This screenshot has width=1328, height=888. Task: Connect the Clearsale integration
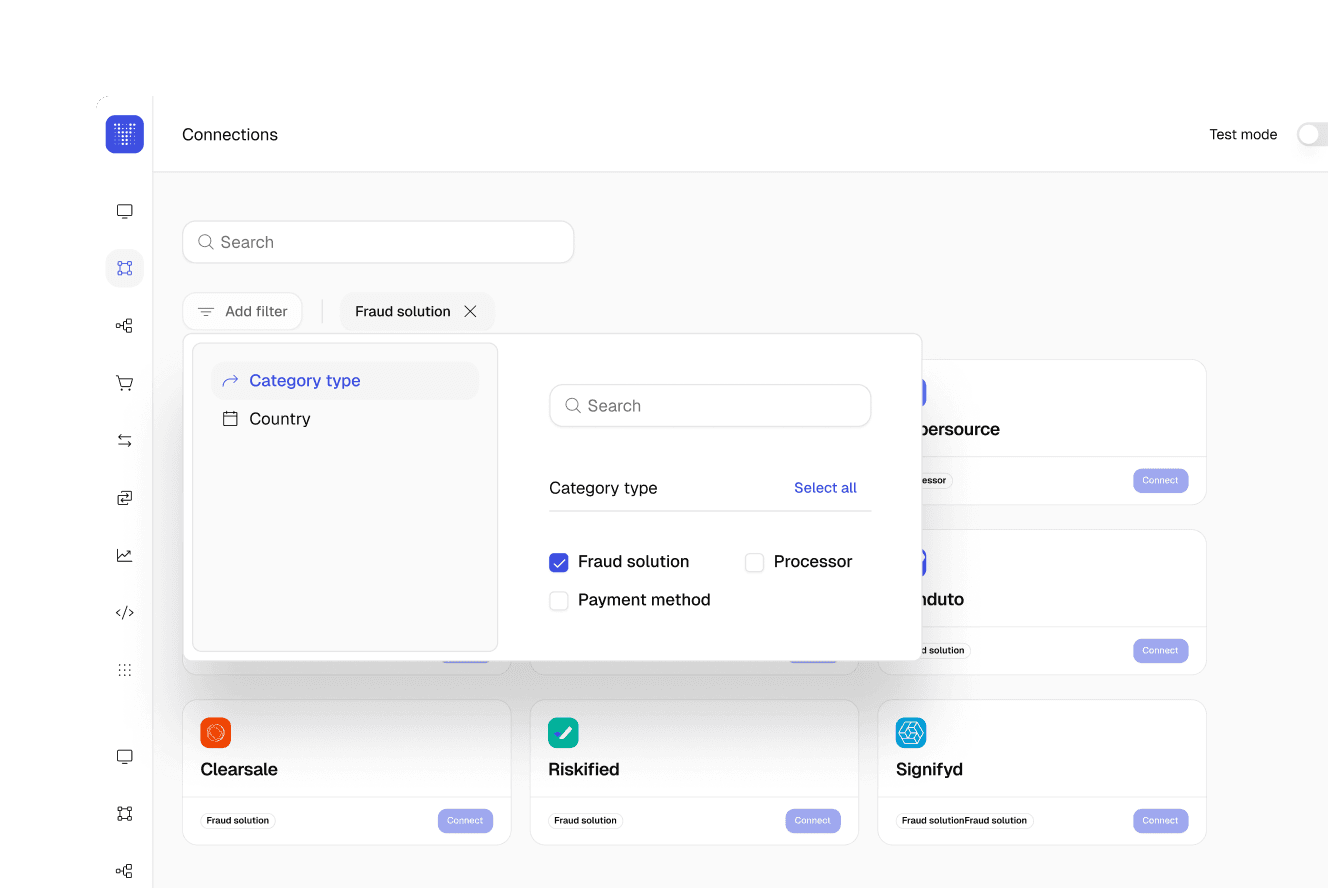(465, 820)
